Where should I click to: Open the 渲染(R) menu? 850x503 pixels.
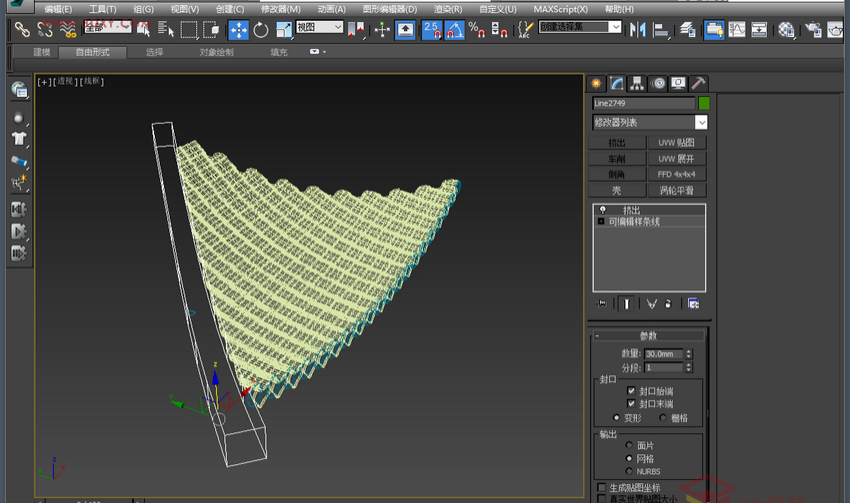(x=448, y=9)
